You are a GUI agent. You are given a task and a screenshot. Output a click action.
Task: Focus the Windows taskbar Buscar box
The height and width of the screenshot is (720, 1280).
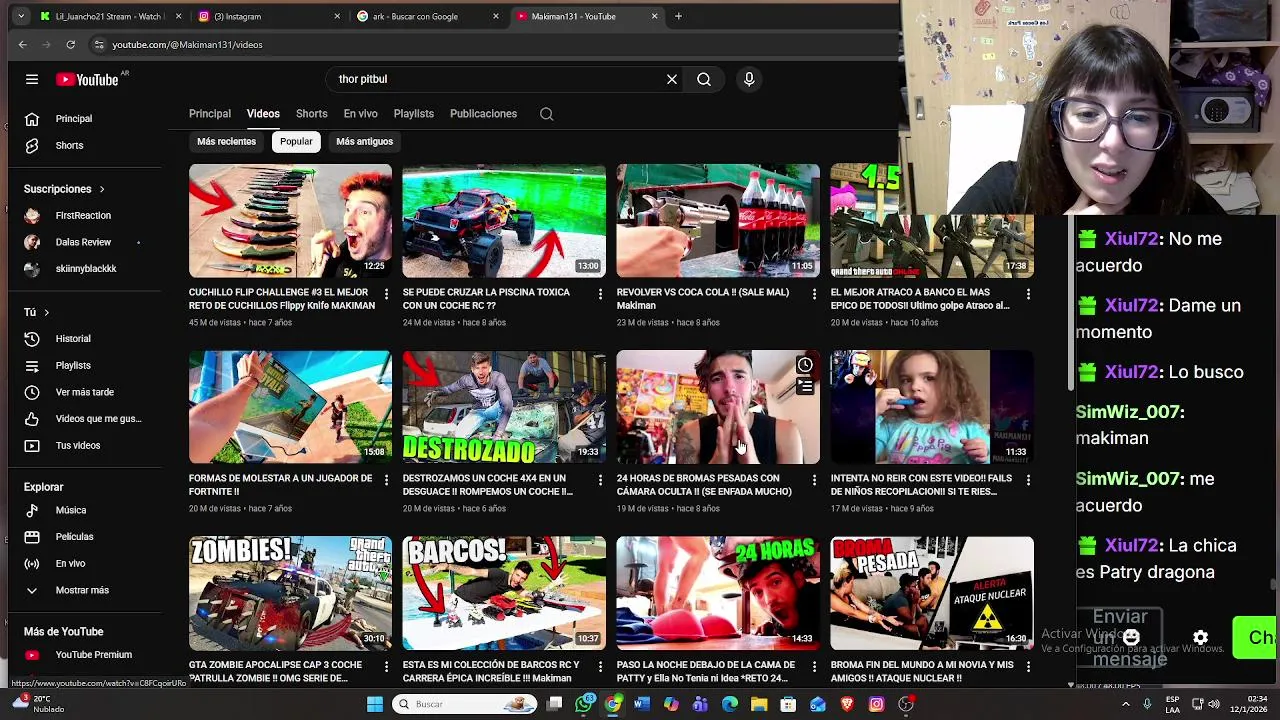(464, 704)
